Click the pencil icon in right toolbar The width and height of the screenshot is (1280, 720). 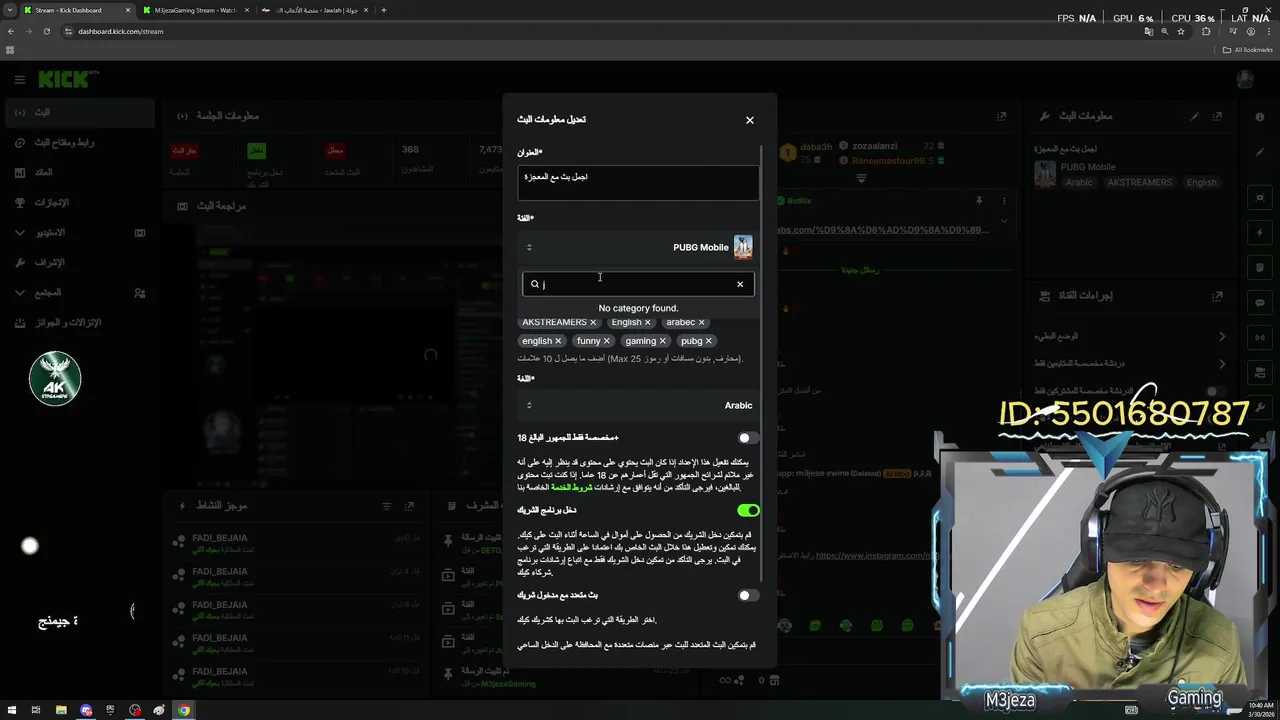[x=1259, y=152]
